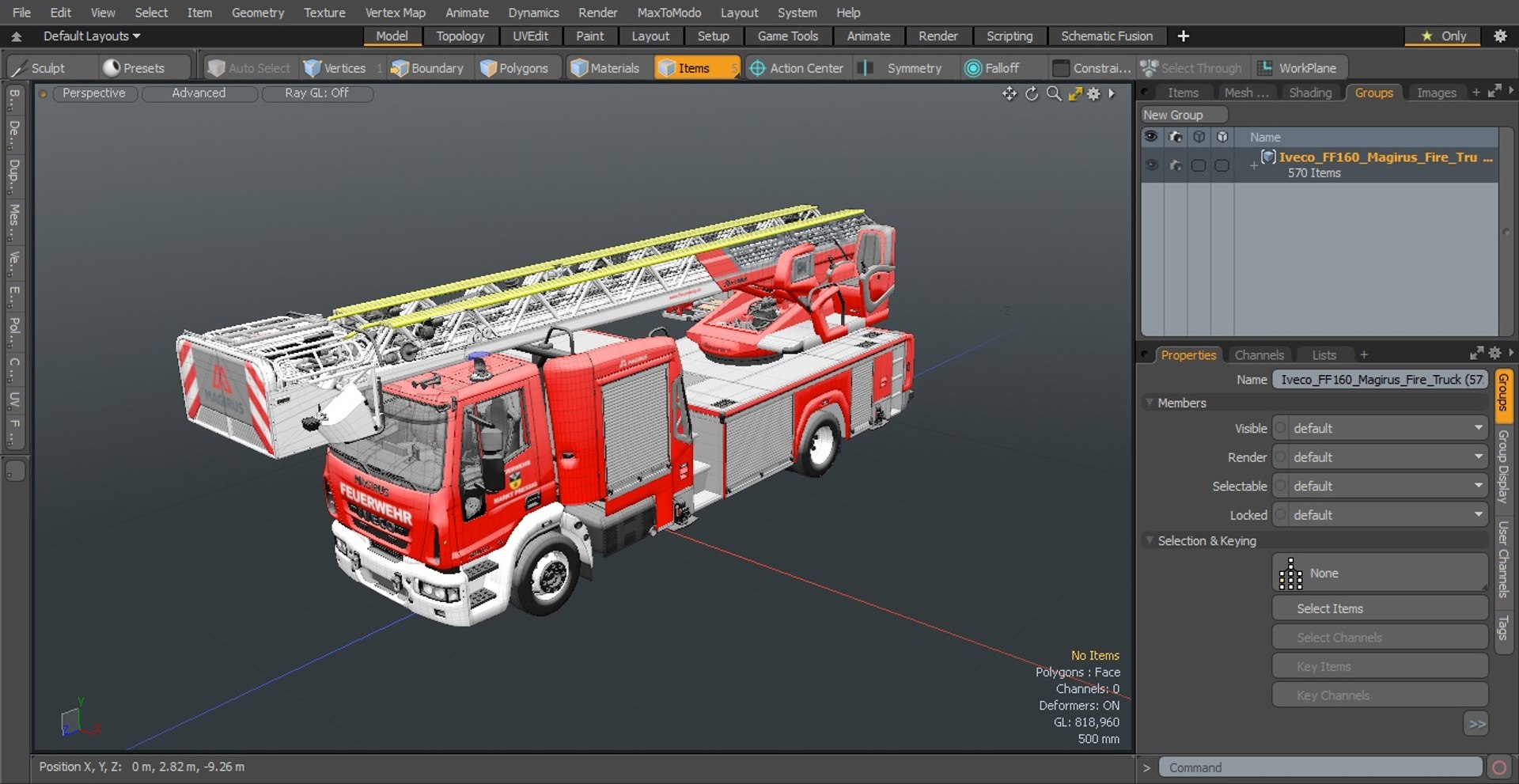Image resolution: width=1519 pixels, height=784 pixels.
Task: Click the dotted keying pattern icon beside None
Action: click(1290, 574)
